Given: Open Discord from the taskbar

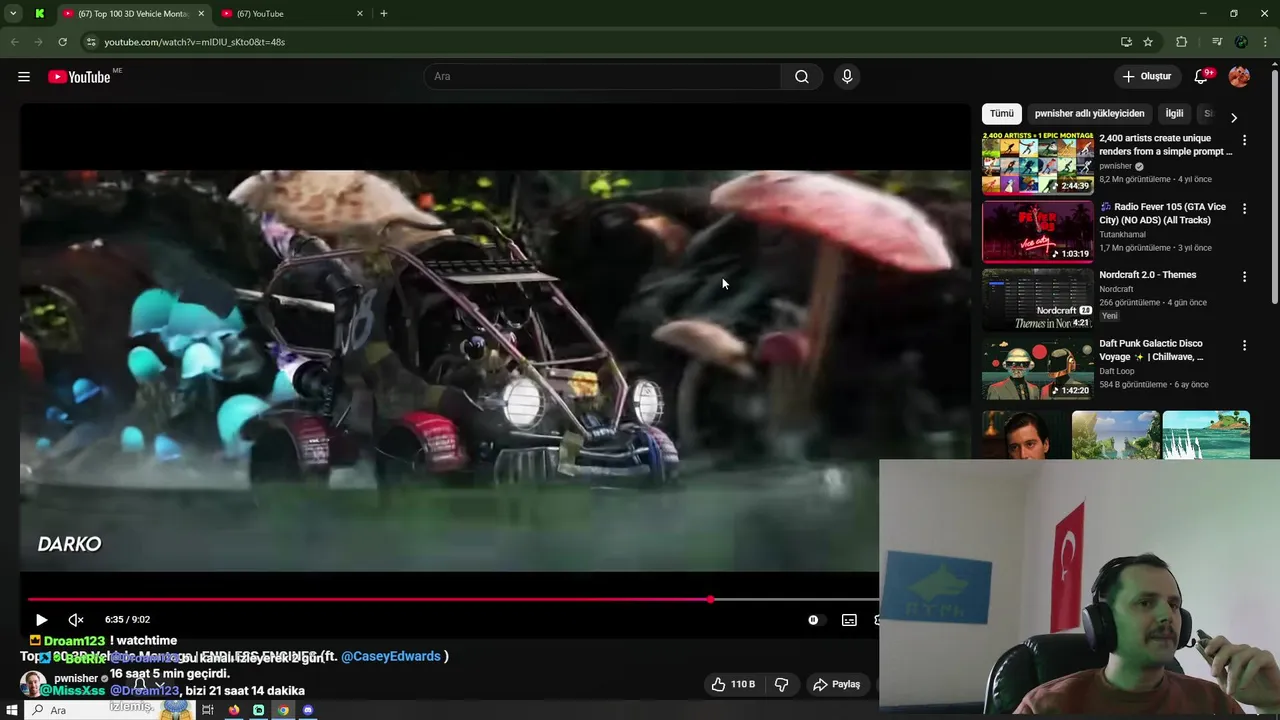Looking at the screenshot, I should tap(308, 710).
